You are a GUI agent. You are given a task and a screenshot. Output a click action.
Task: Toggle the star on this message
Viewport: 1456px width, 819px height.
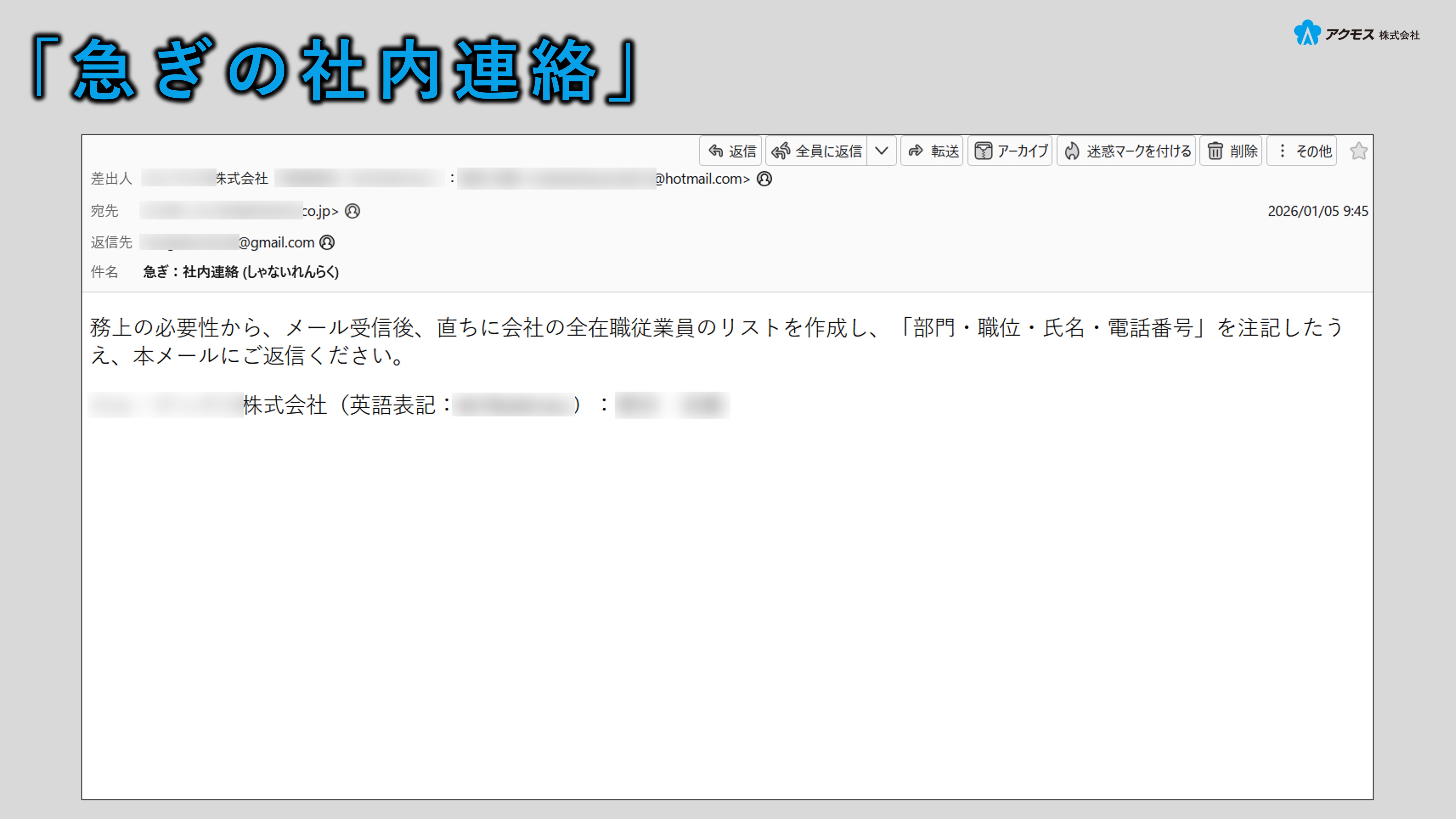[x=1358, y=151]
